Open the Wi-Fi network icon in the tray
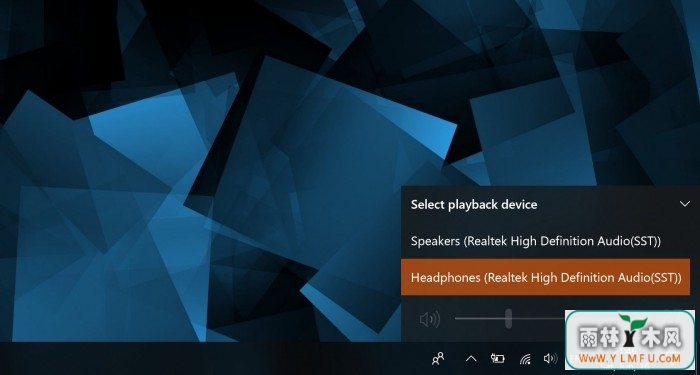 [x=525, y=358]
